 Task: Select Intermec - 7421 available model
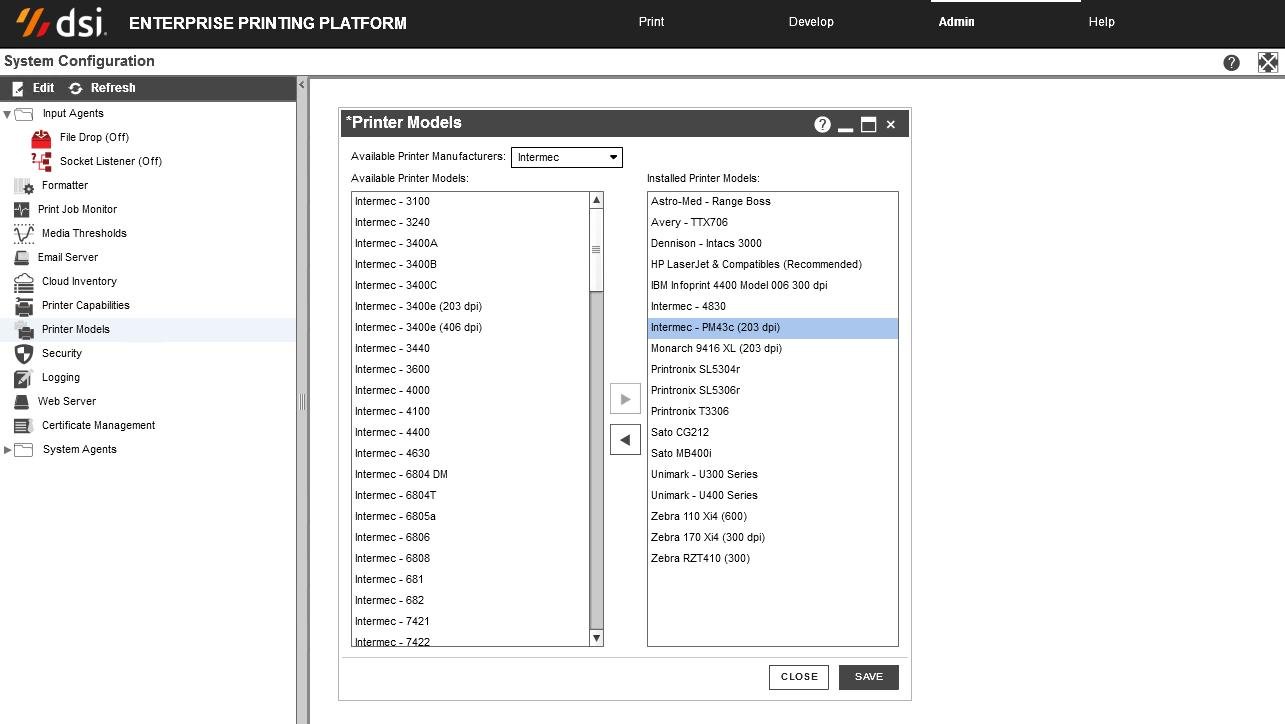(470, 621)
